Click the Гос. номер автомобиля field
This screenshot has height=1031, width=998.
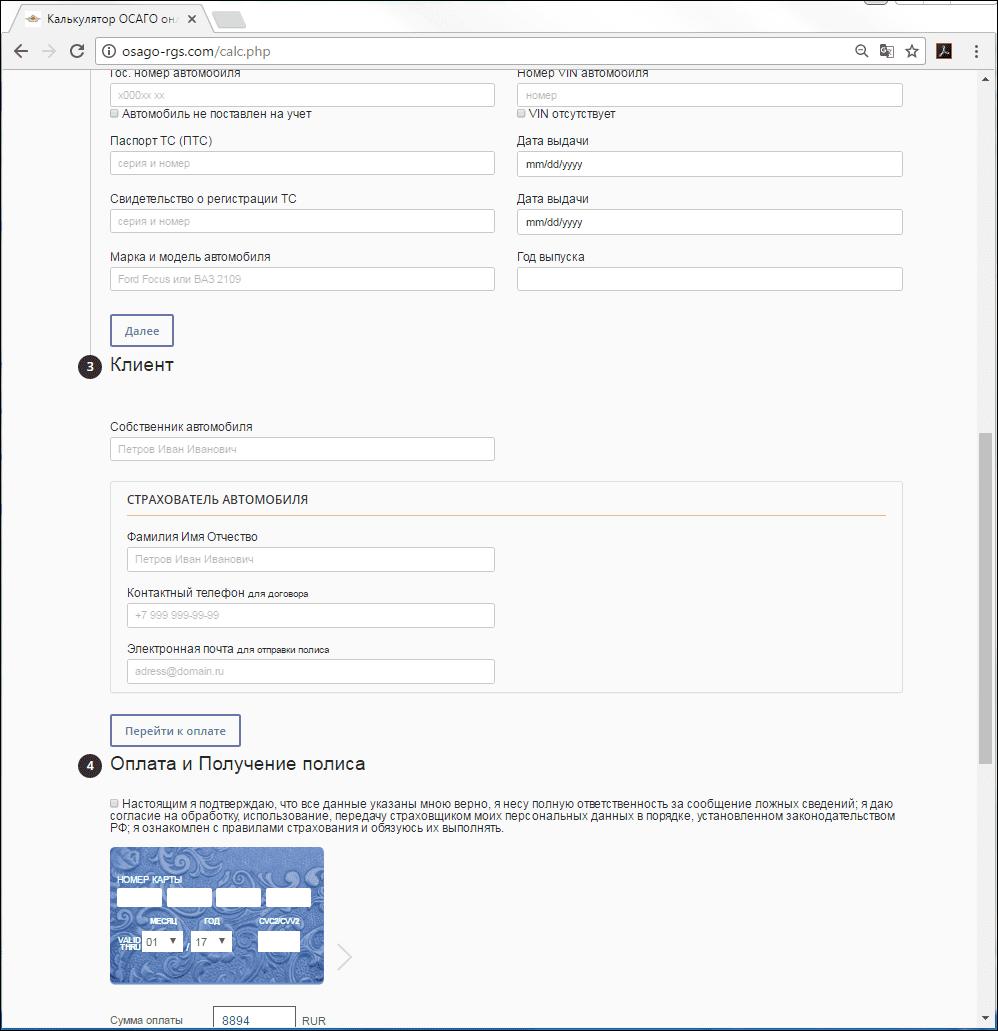pos(302,95)
